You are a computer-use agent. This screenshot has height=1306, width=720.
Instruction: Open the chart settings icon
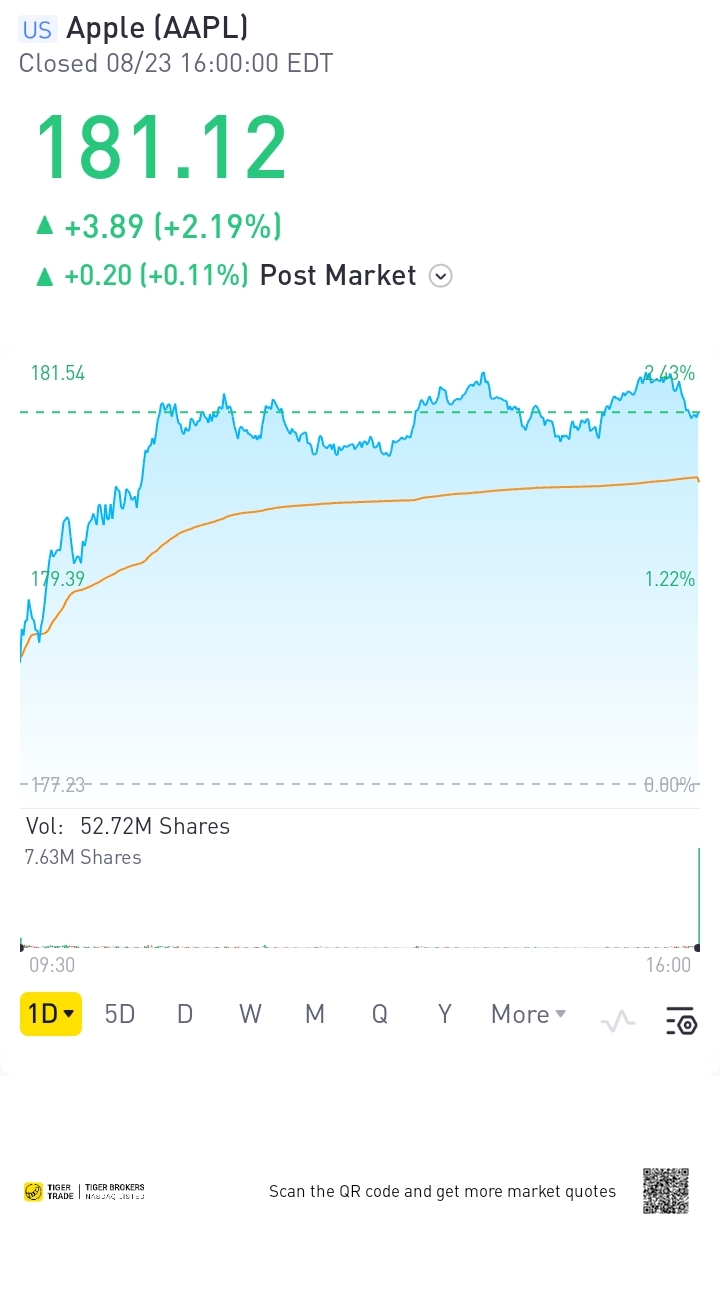[681, 1021]
